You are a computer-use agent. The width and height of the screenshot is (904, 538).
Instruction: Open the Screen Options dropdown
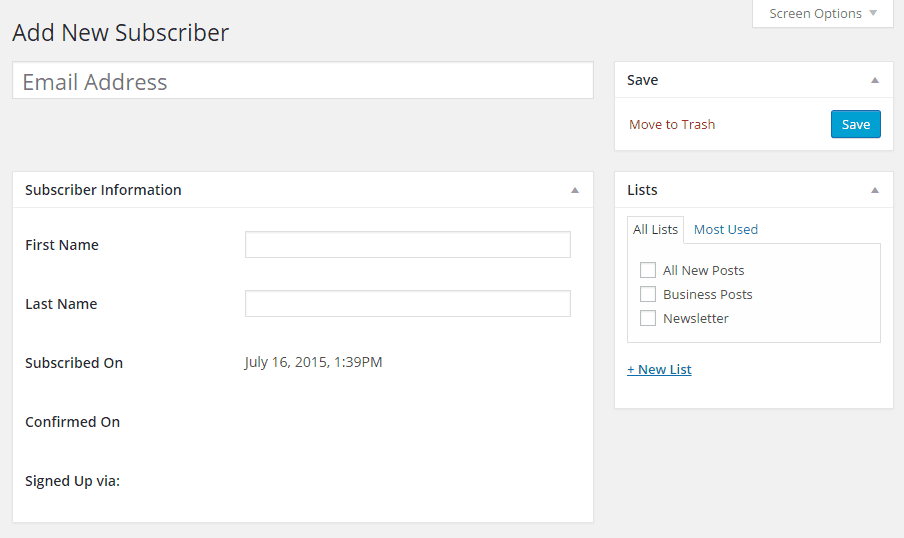pos(822,14)
